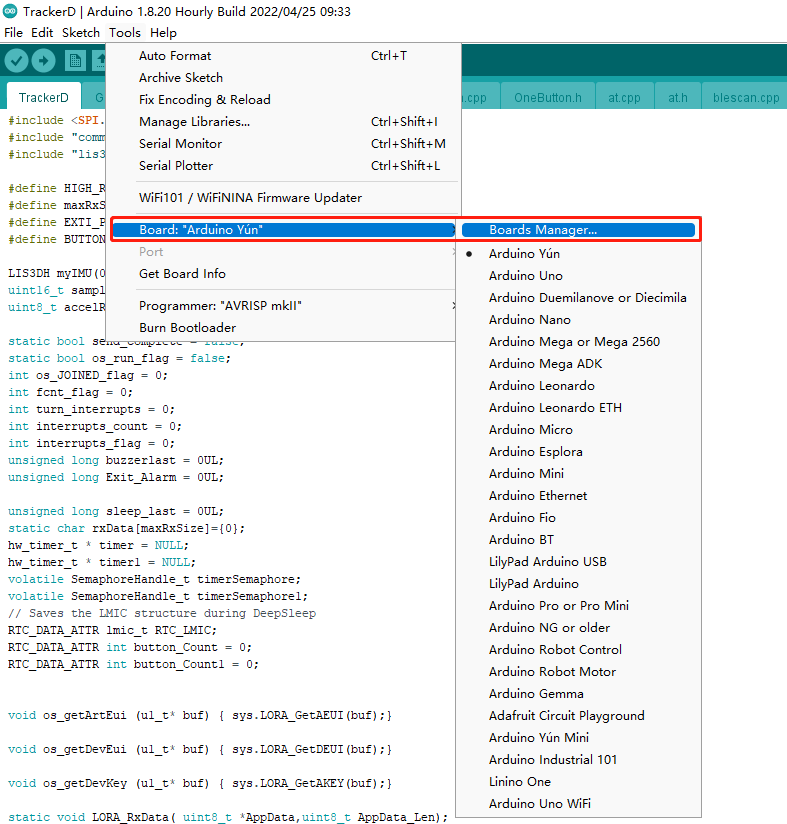The width and height of the screenshot is (787, 824).
Task: Select the Arduino Leonardo board
Action: (578, 386)
